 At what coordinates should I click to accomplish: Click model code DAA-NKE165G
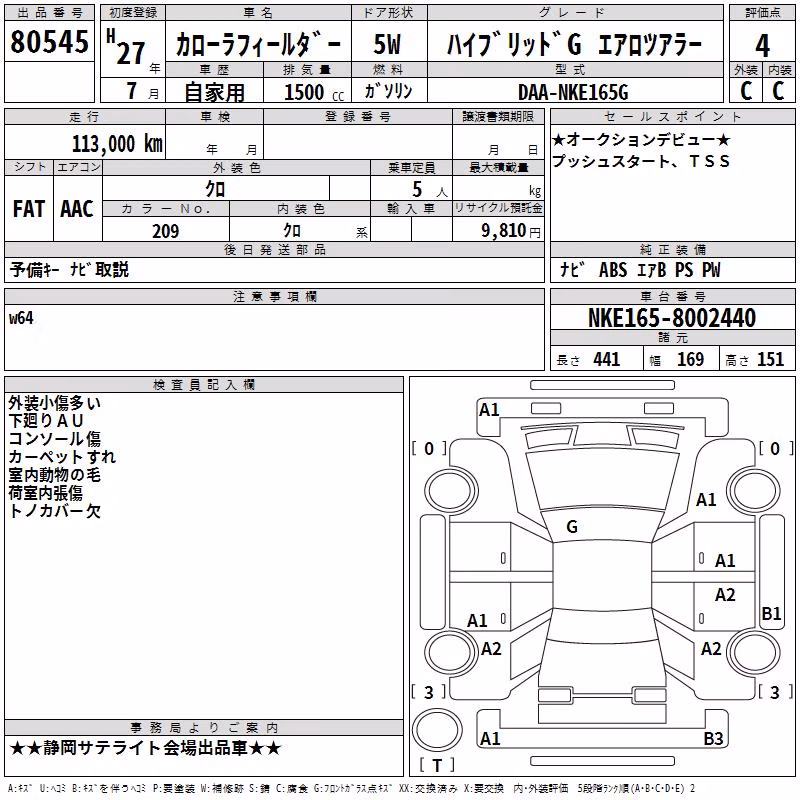[x=573, y=92]
